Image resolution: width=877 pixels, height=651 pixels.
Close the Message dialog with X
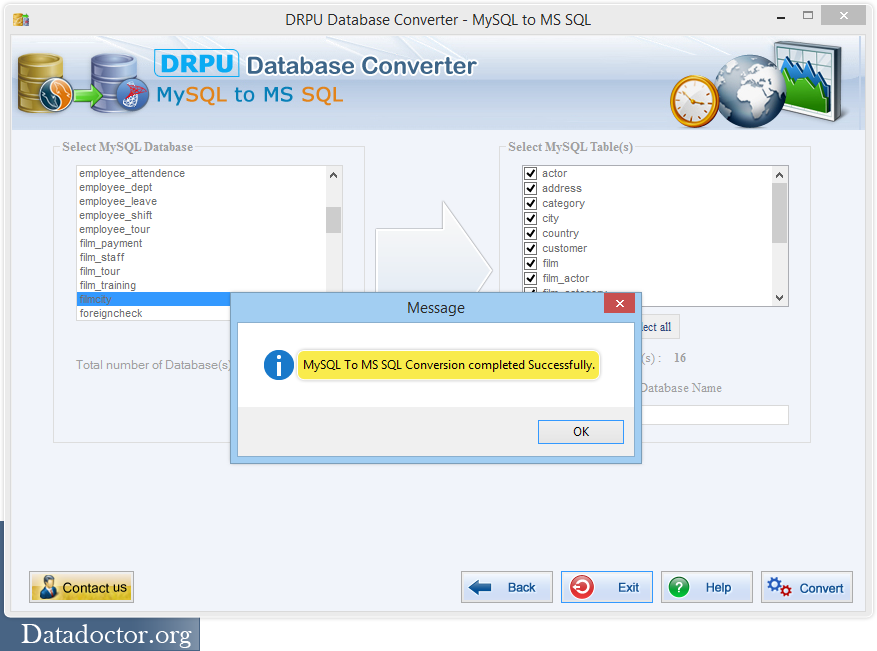click(x=620, y=303)
